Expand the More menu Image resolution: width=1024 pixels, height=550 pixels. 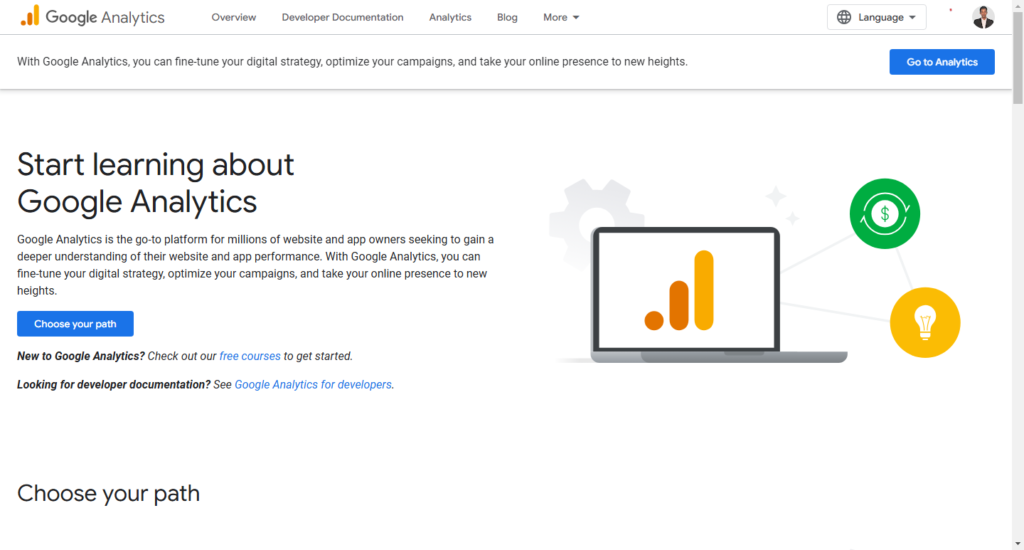pyautogui.click(x=561, y=18)
